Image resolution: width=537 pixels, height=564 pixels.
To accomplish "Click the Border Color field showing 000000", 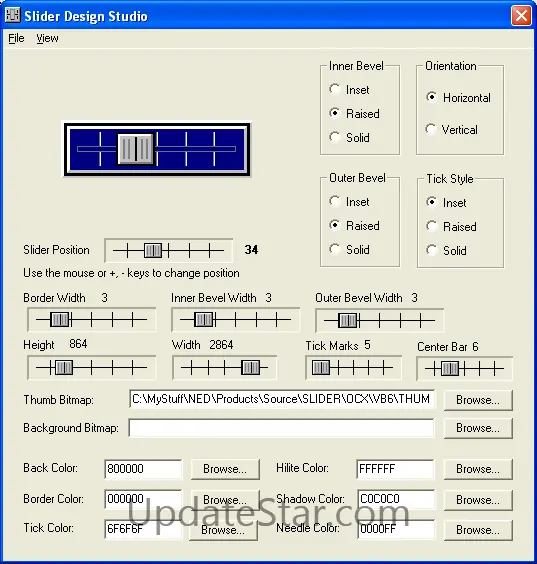I will click(x=143, y=499).
